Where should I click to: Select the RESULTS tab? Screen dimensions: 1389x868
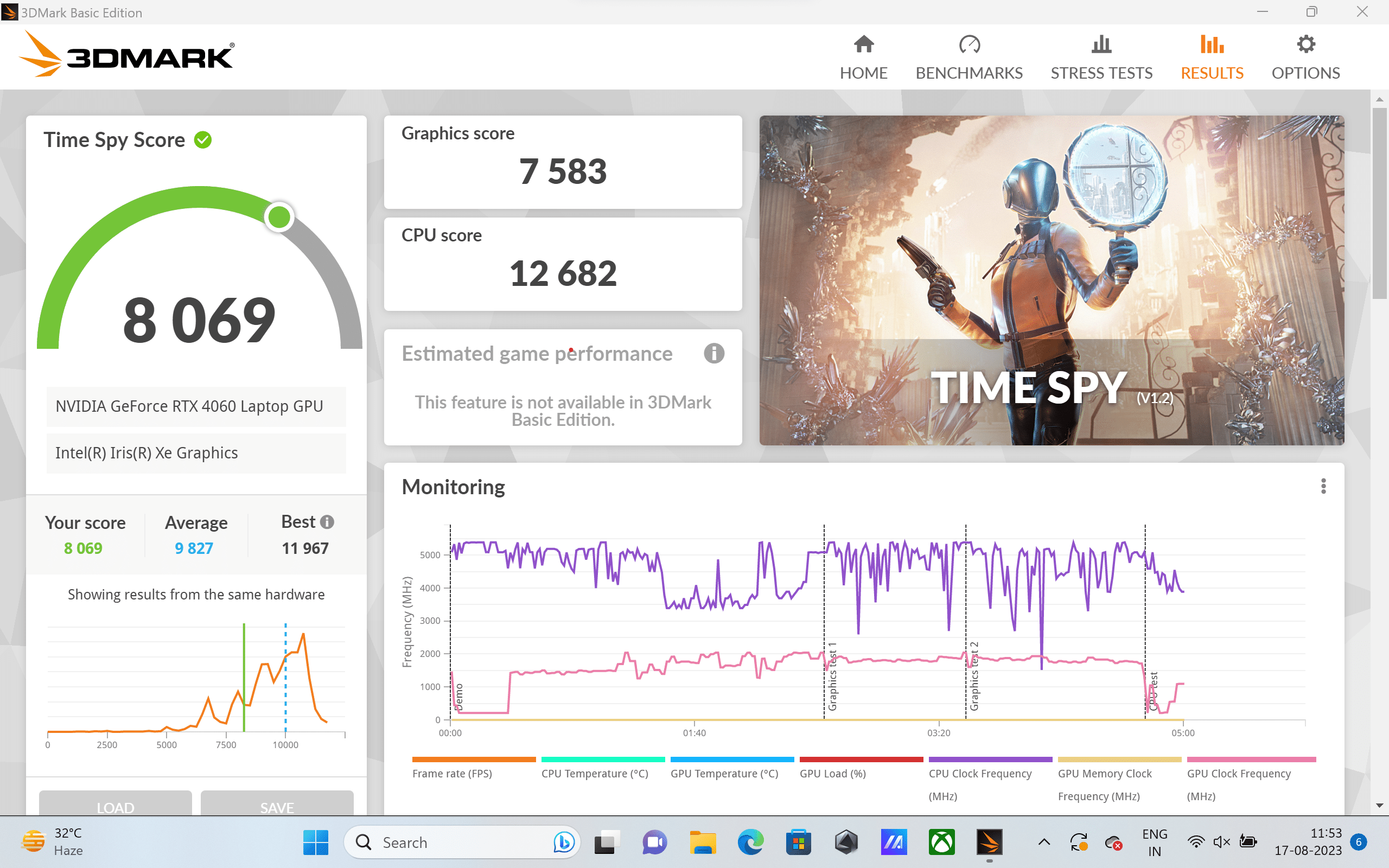(x=1212, y=58)
